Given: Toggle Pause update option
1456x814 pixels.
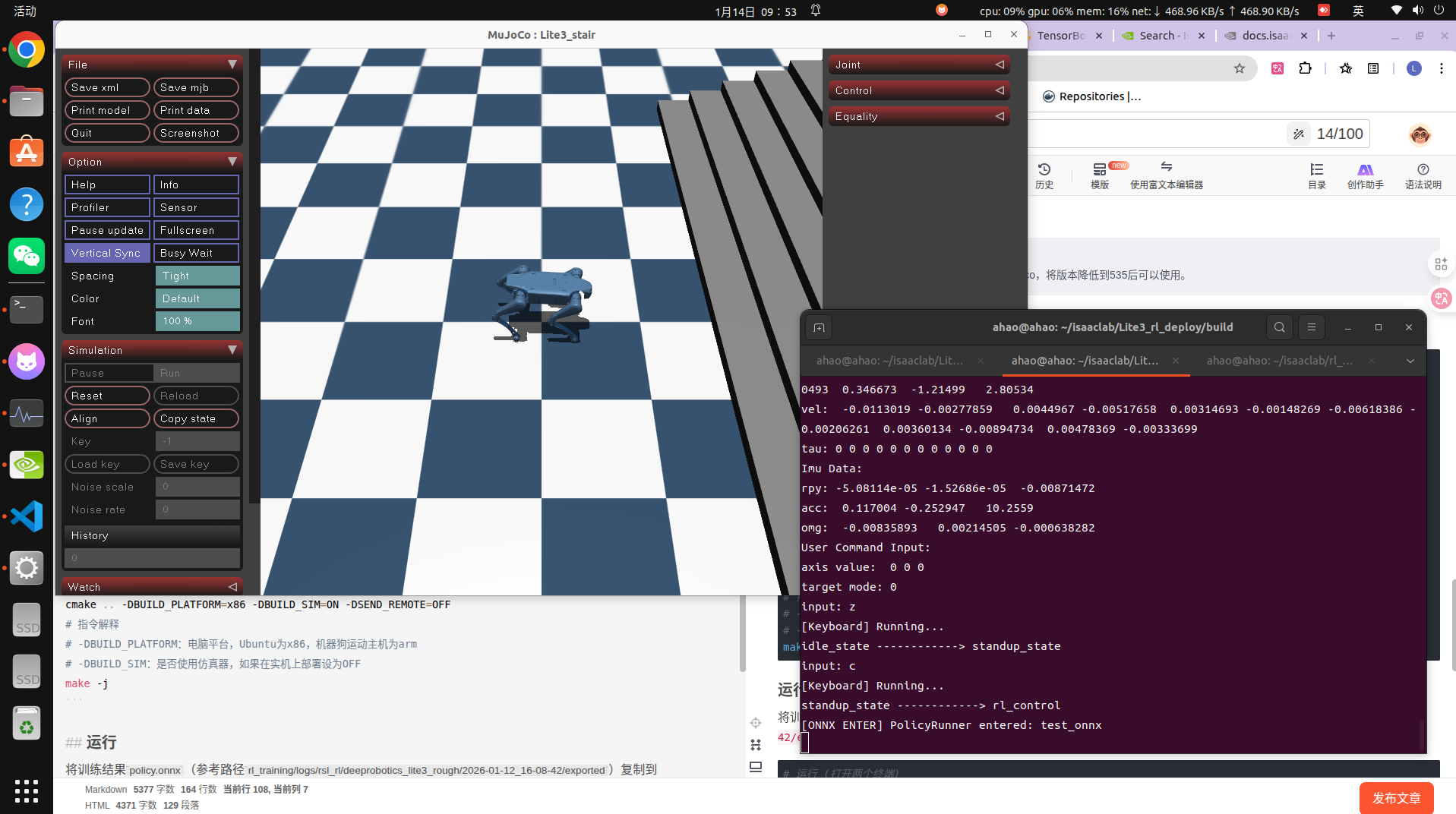Looking at the screenshot, I should [x=107, y=230].
